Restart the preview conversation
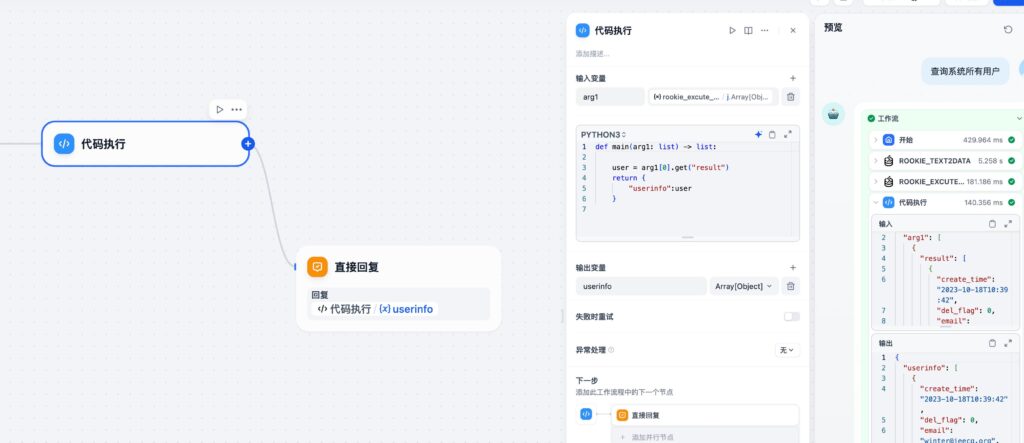The width and height of the screenshot is (1024, 443). pyautogui.click(x=1008, y=29)
